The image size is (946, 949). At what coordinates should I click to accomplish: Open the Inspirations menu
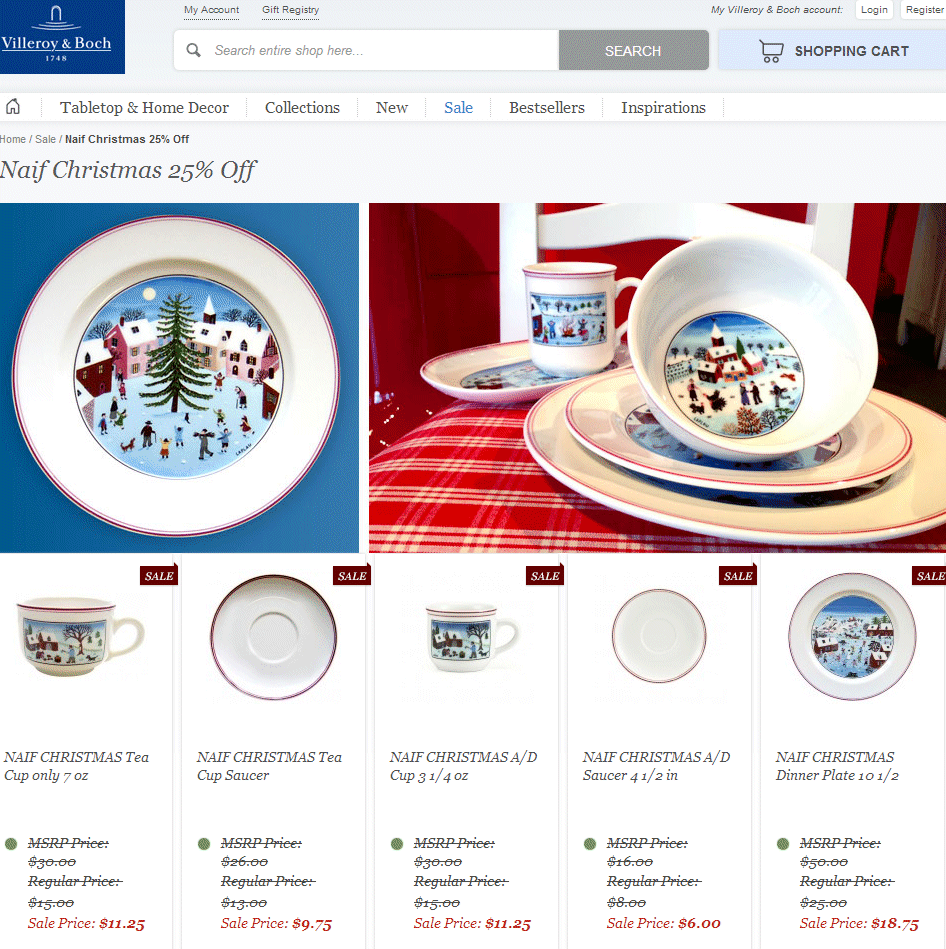tap(663, 108)
